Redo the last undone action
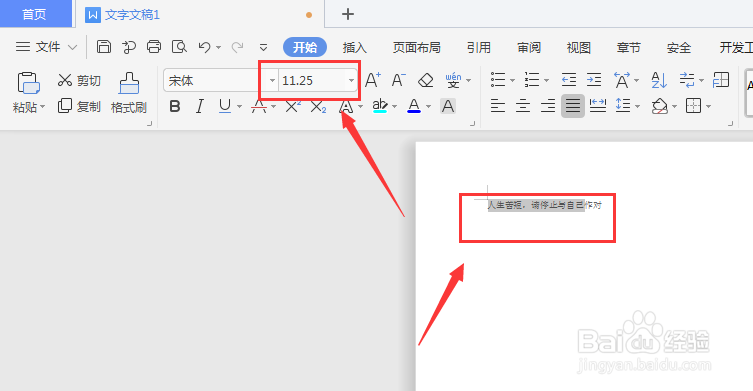The image size is (753, 391). (237, 47)
